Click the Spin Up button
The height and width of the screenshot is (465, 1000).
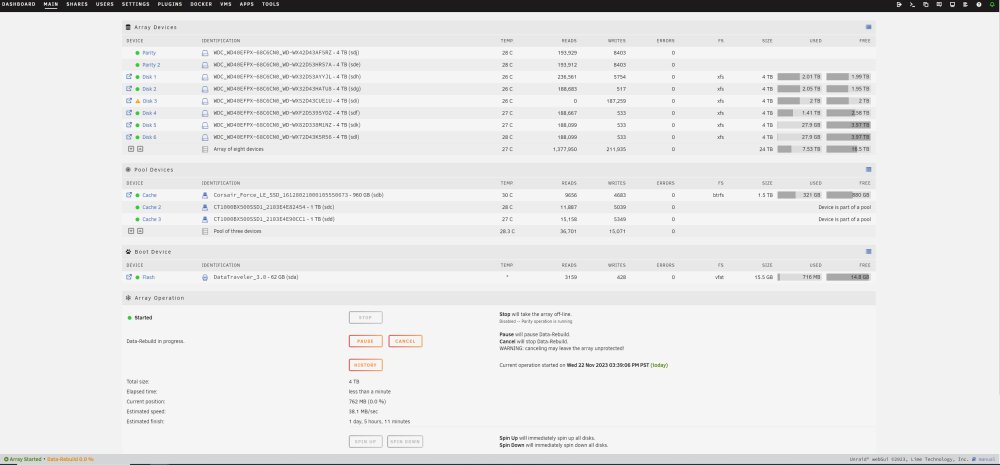365,441
